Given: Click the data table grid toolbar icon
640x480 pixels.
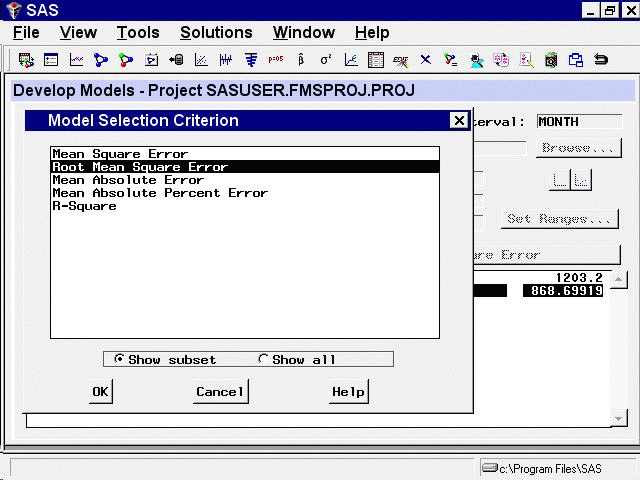Looking at the screenshot, I should [376, 60].
